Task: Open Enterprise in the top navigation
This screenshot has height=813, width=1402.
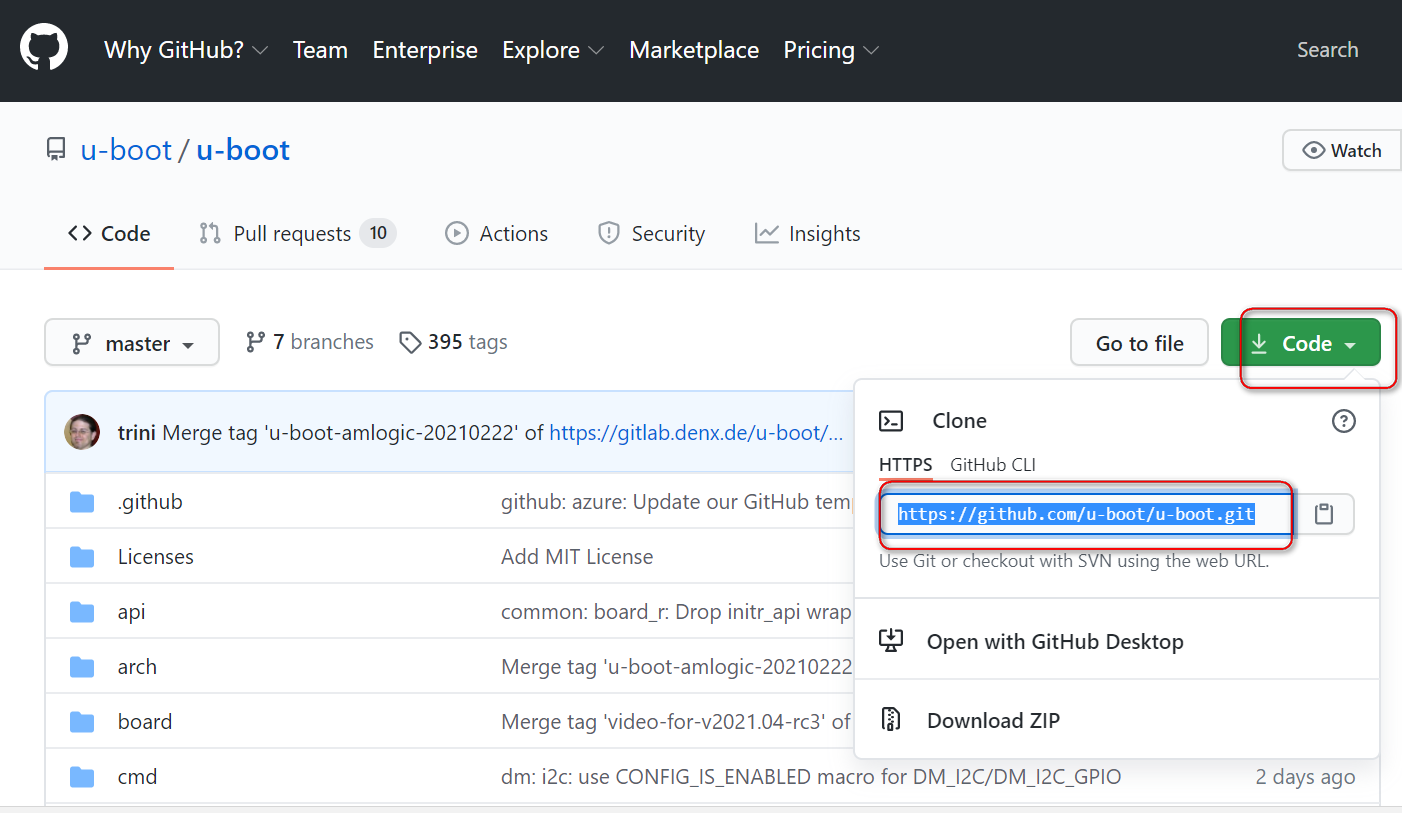Action: pos(425,50)
